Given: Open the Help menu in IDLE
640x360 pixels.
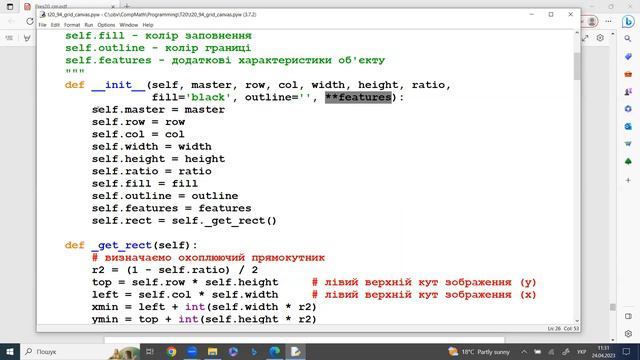Looking at the screenshot, I should pos(148,25).
